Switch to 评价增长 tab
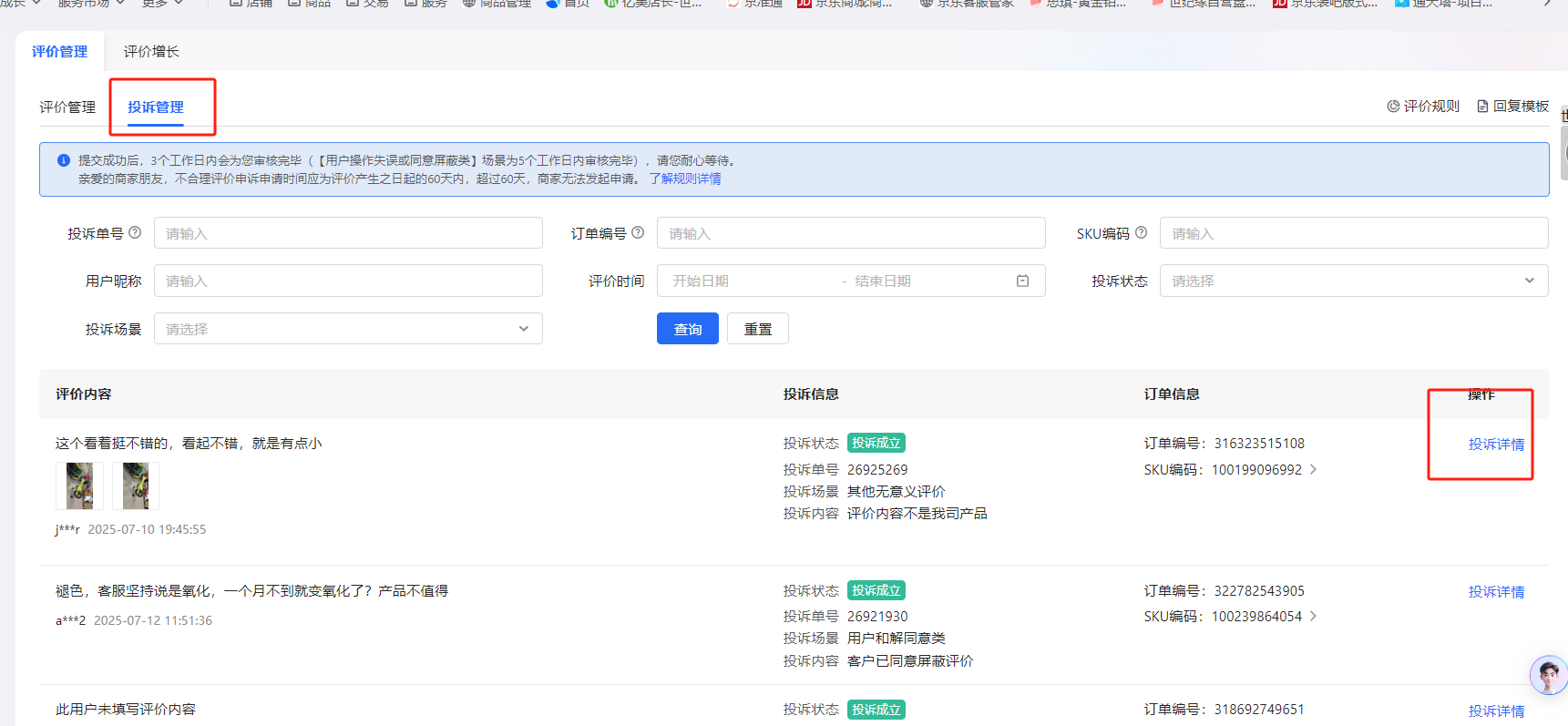Screen dimensions: 1568x726 (151, 52)
